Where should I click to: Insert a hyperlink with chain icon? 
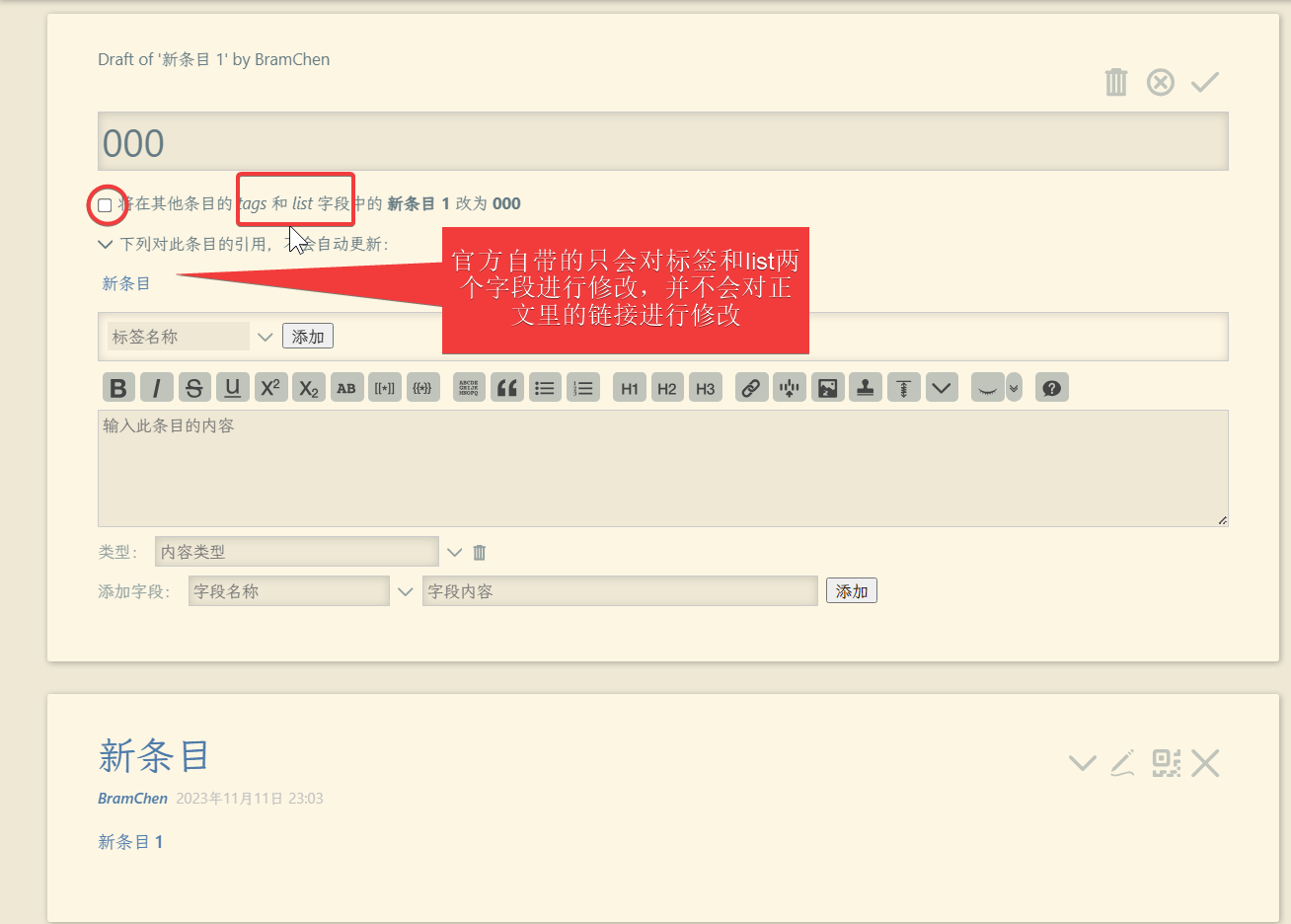coord(752,388)
